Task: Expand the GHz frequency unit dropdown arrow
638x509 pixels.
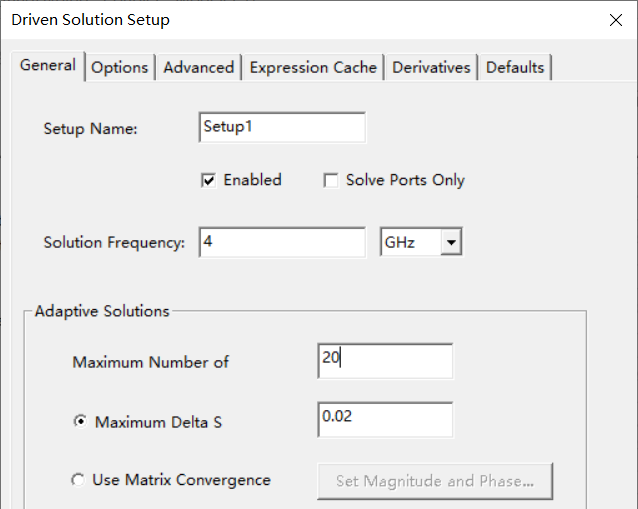Action: pos(451,242)
